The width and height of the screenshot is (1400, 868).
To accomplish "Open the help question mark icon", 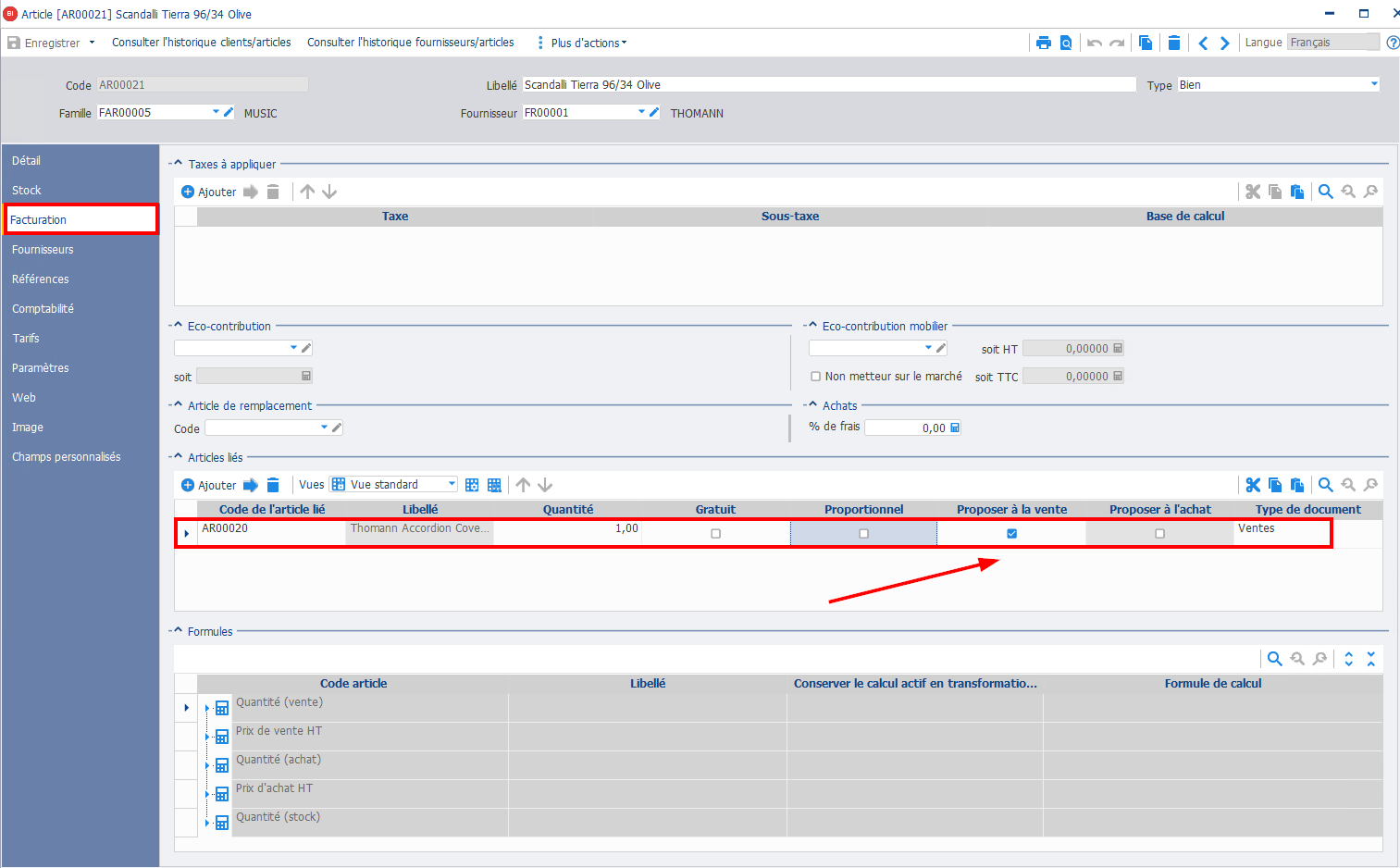I will pyautogui.click(x=1393, y=43).
